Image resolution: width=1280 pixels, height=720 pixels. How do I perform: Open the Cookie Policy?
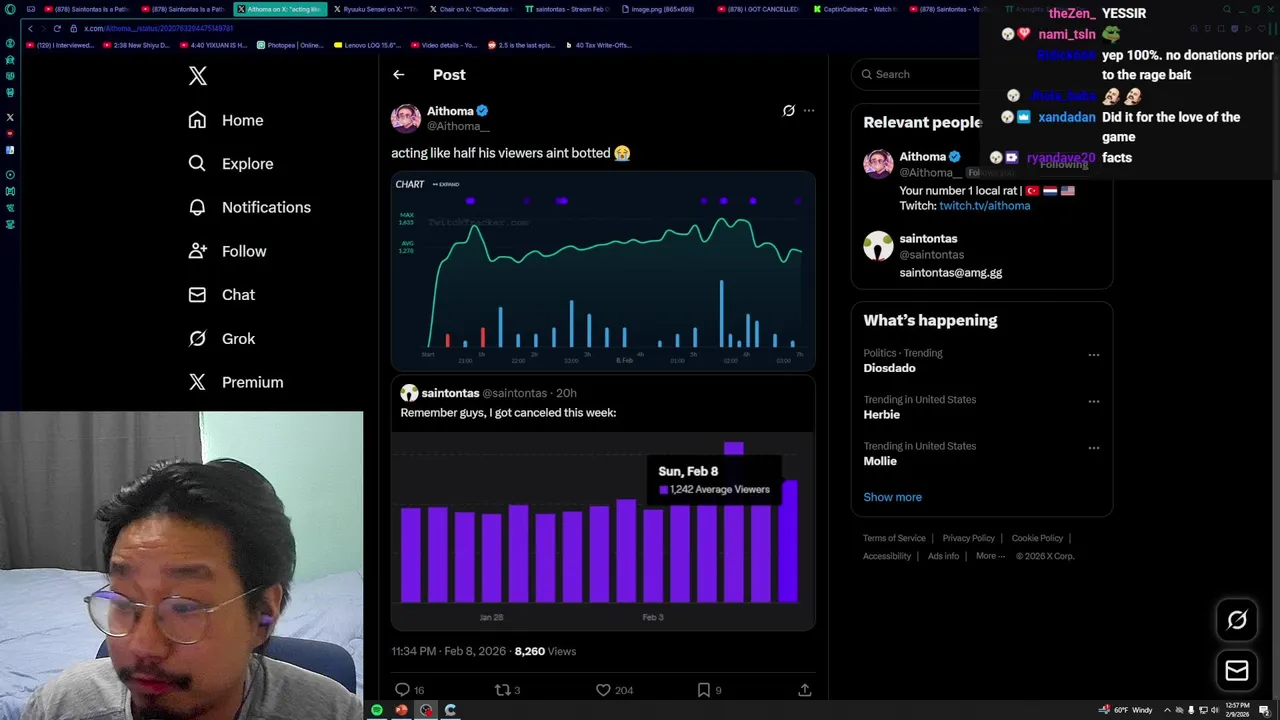1037,538
